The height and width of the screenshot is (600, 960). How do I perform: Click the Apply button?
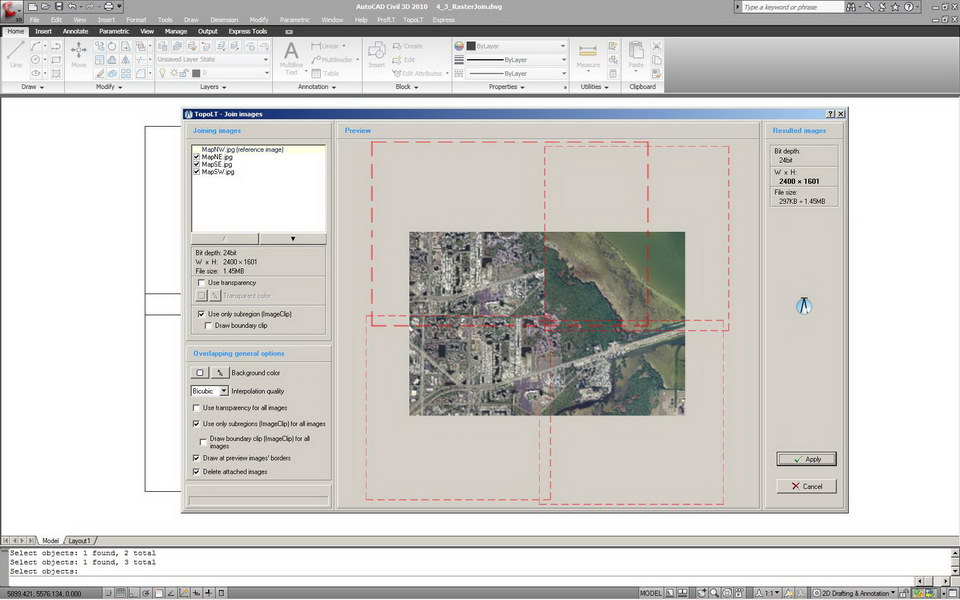[806, 459]
